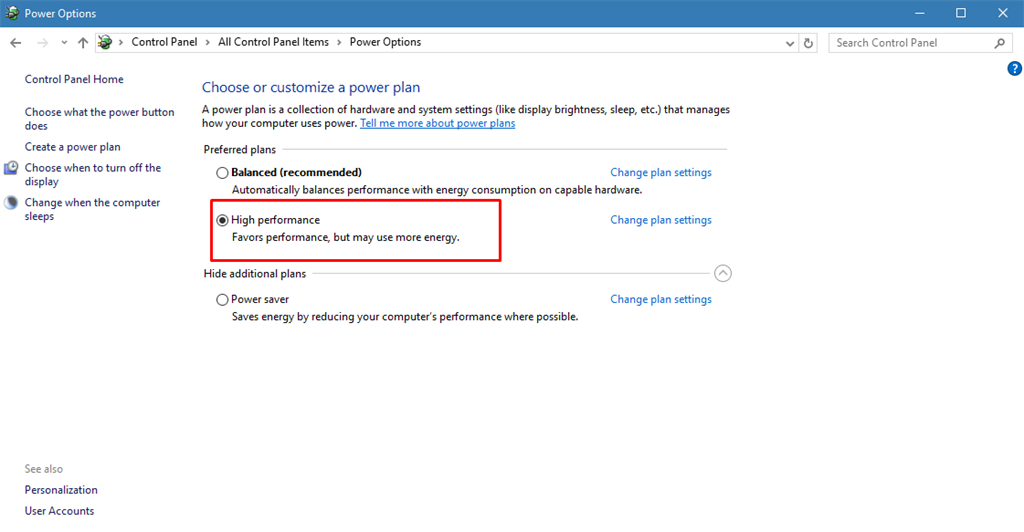1024x532 pixels.
Task: Select the Balanced (recommended) plan
Action: (x=222, y=173)
